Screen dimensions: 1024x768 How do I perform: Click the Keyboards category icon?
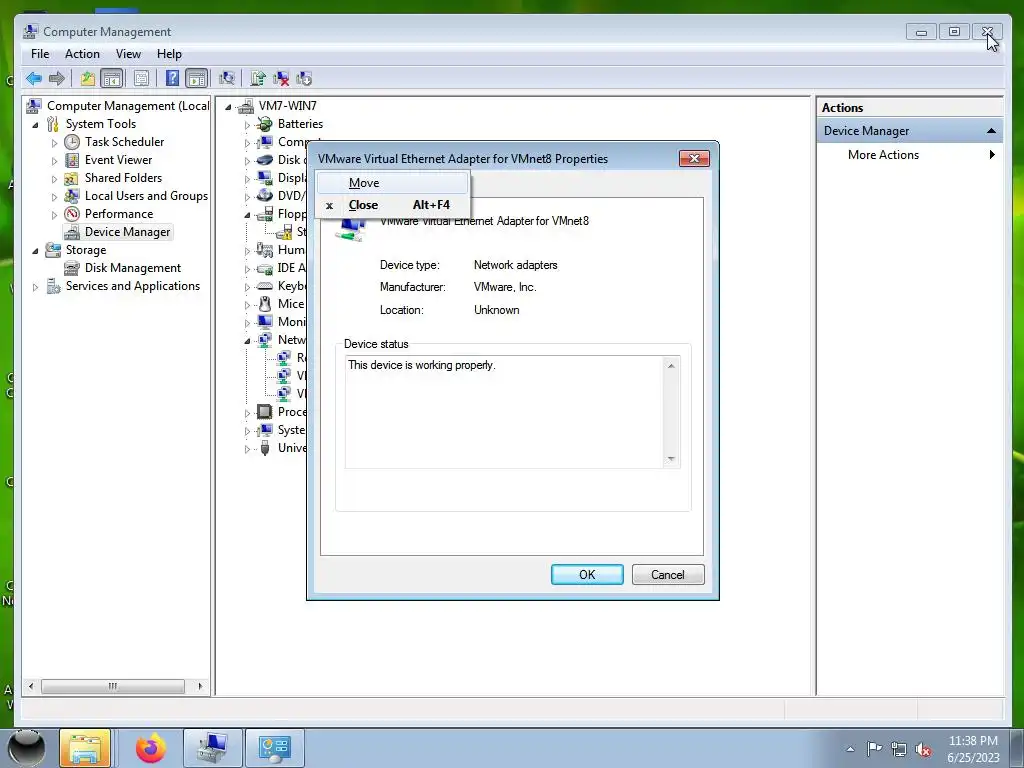point(264,286)
